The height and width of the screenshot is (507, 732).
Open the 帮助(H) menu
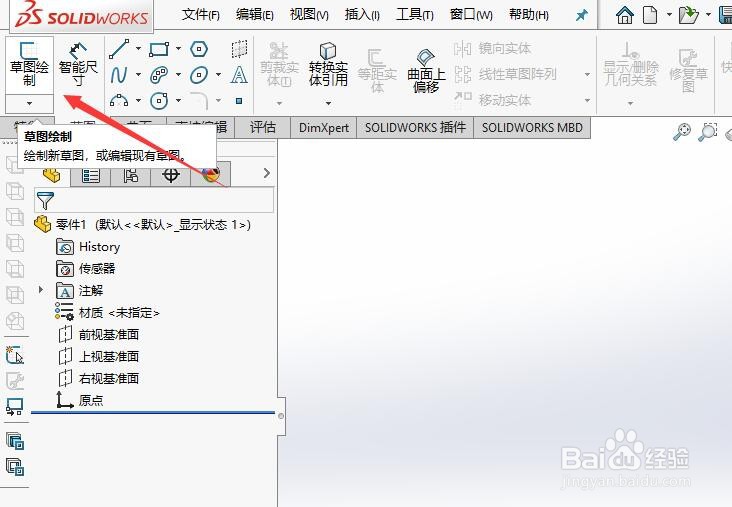[x=529, y=15]
